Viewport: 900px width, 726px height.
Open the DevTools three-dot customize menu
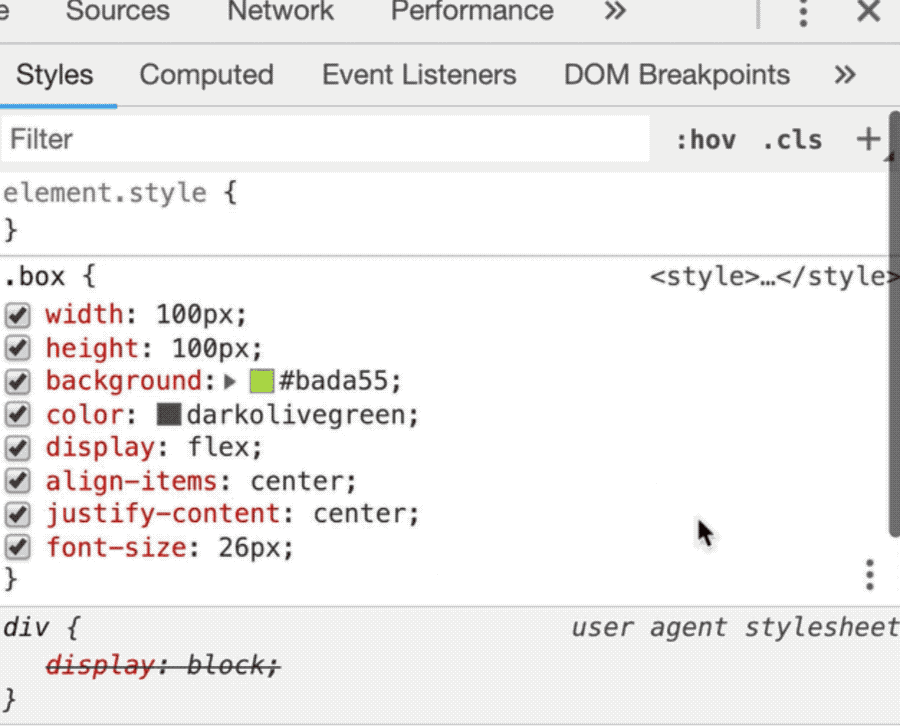(x=802, y=13)
